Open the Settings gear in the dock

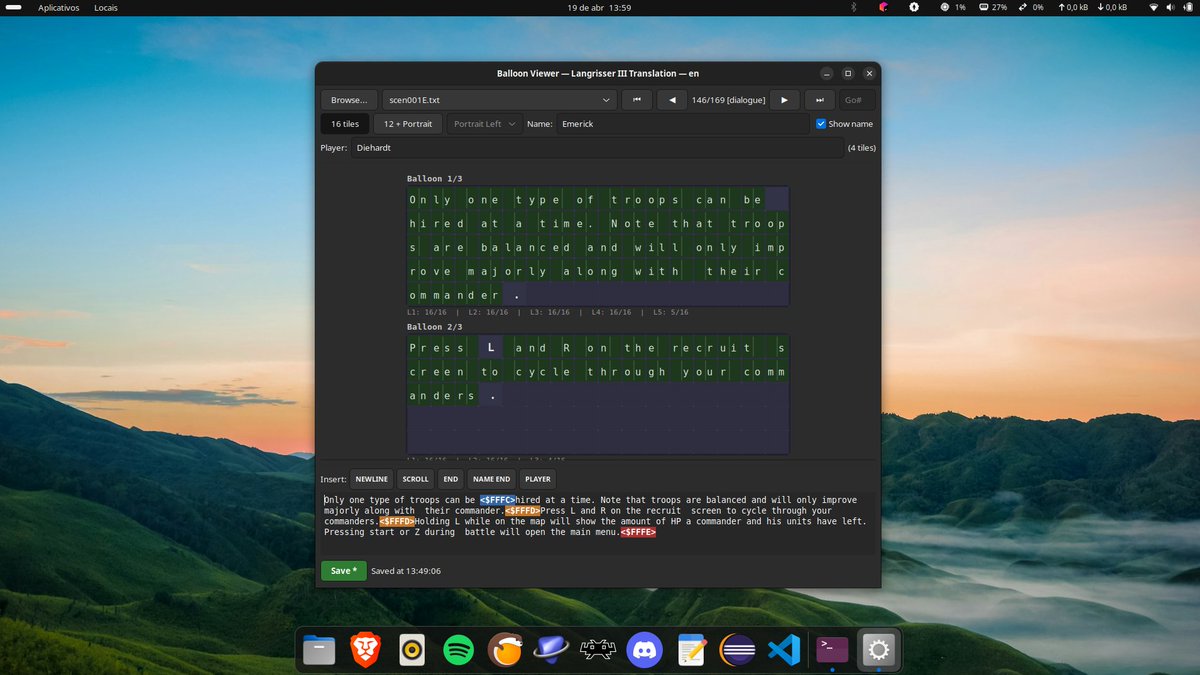(879, 651)
